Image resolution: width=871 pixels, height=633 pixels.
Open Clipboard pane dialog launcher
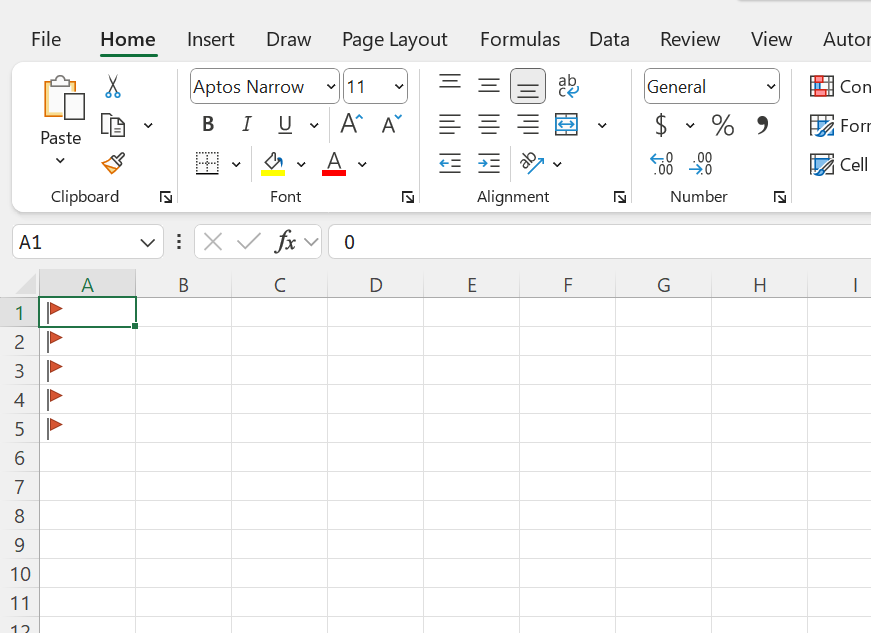[166, 197]
